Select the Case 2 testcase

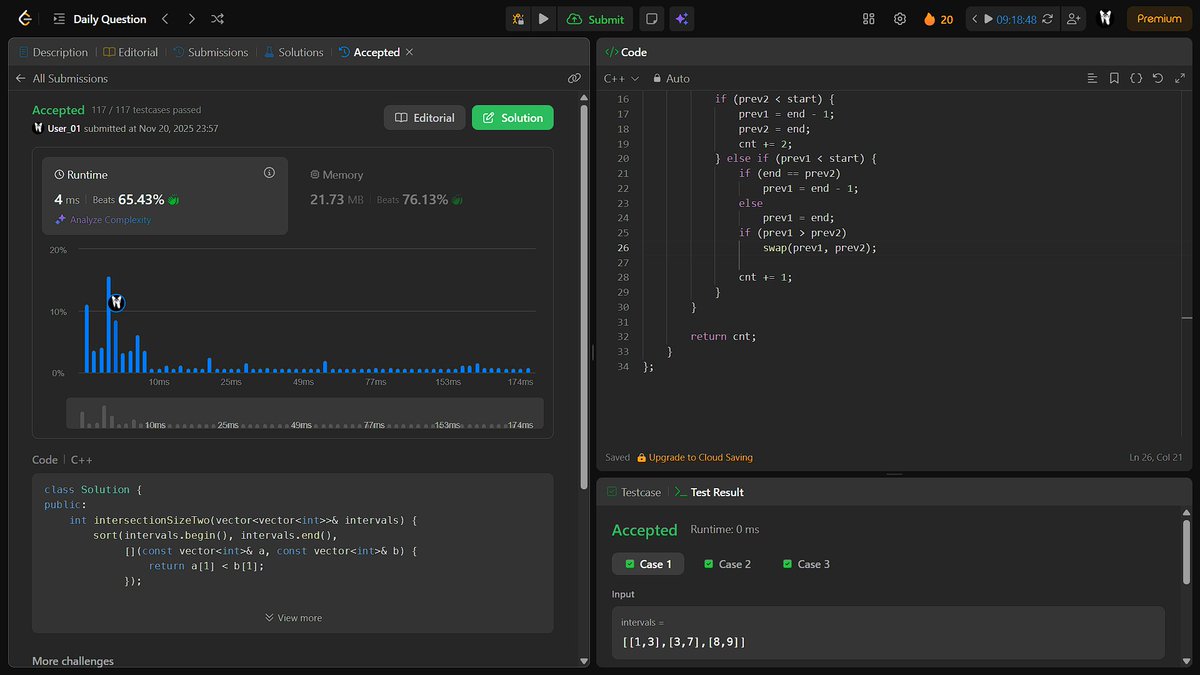coord(727,564)
